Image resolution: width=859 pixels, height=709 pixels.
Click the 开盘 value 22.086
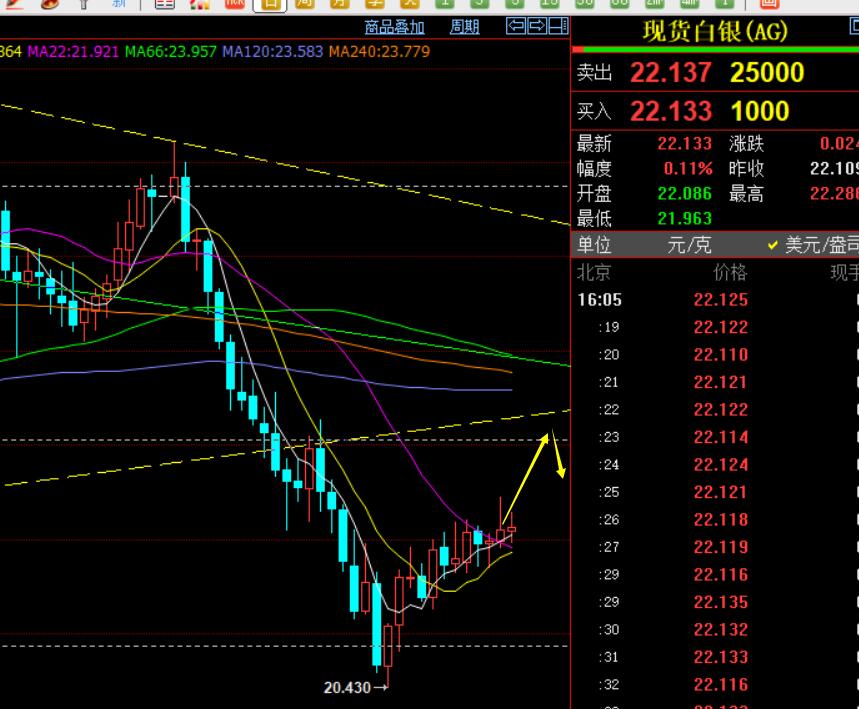point(684,193)
